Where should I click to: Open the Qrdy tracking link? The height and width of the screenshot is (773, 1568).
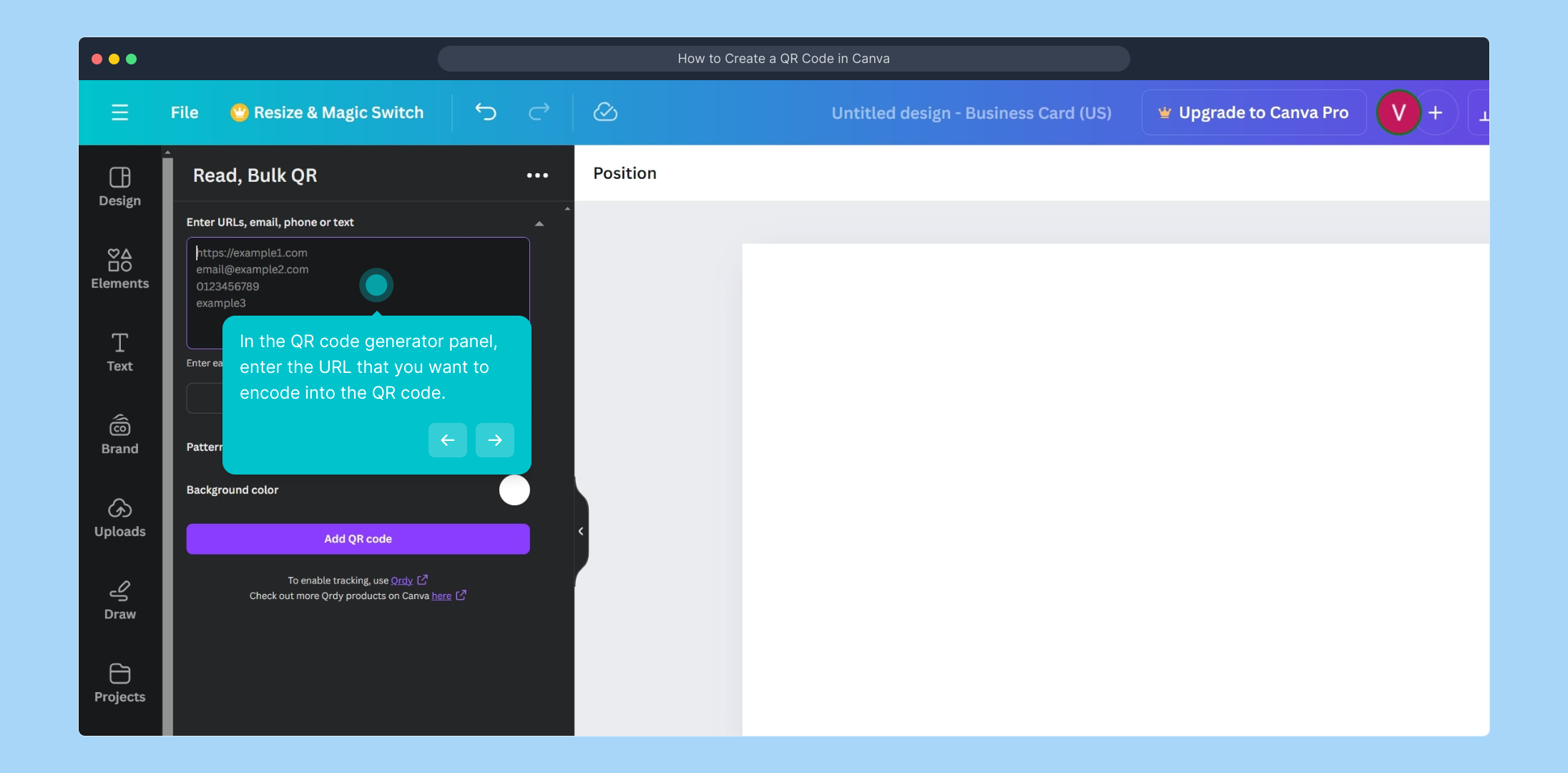(401, 580)
